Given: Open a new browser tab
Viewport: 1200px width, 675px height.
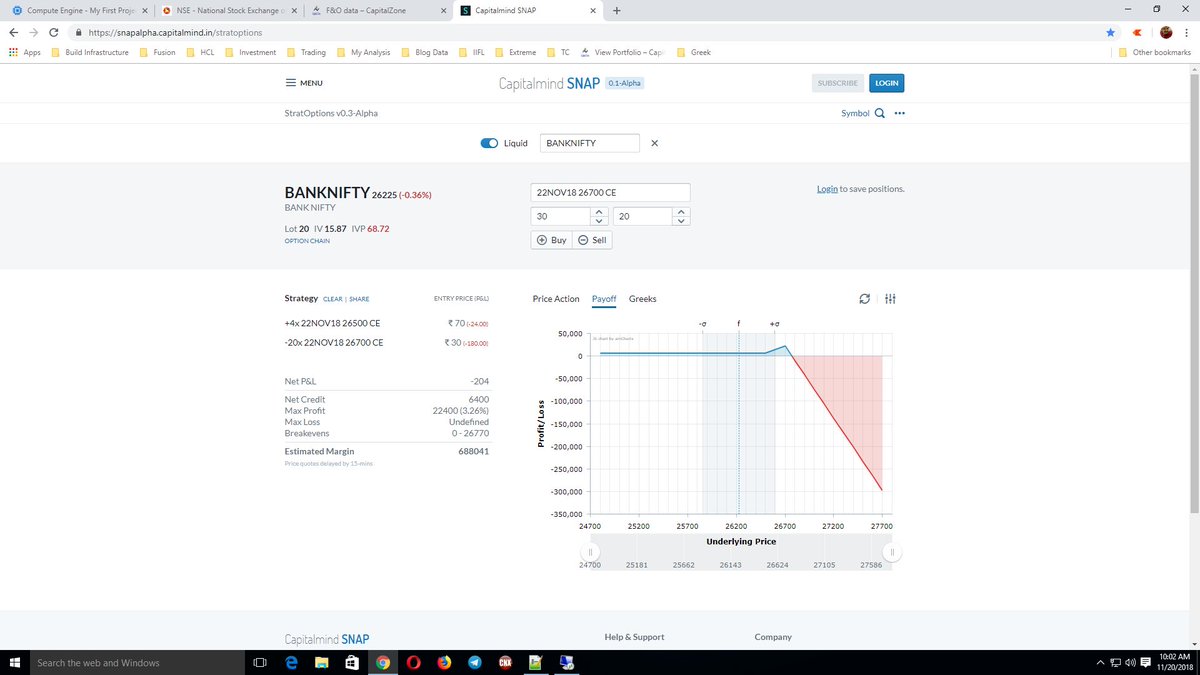Looking at the screenshot, I should 617,11.
